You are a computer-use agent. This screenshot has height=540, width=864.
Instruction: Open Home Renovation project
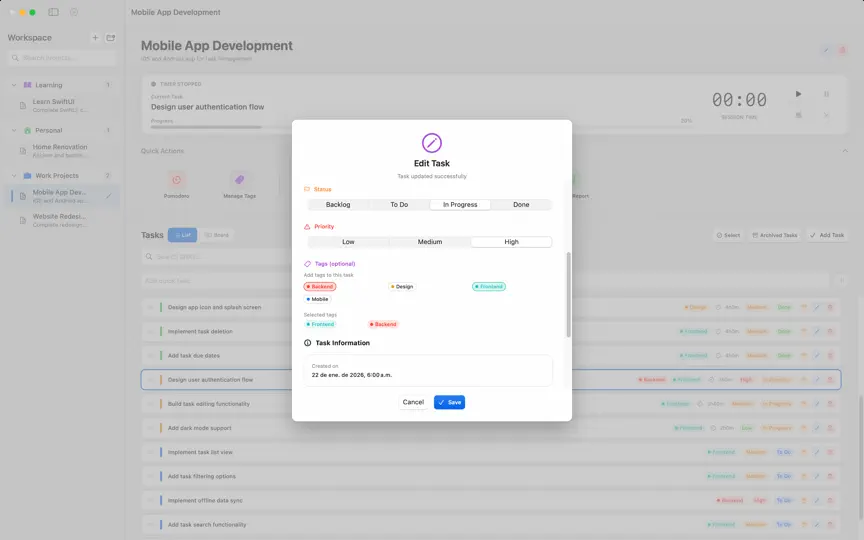(x=61, y=151)
